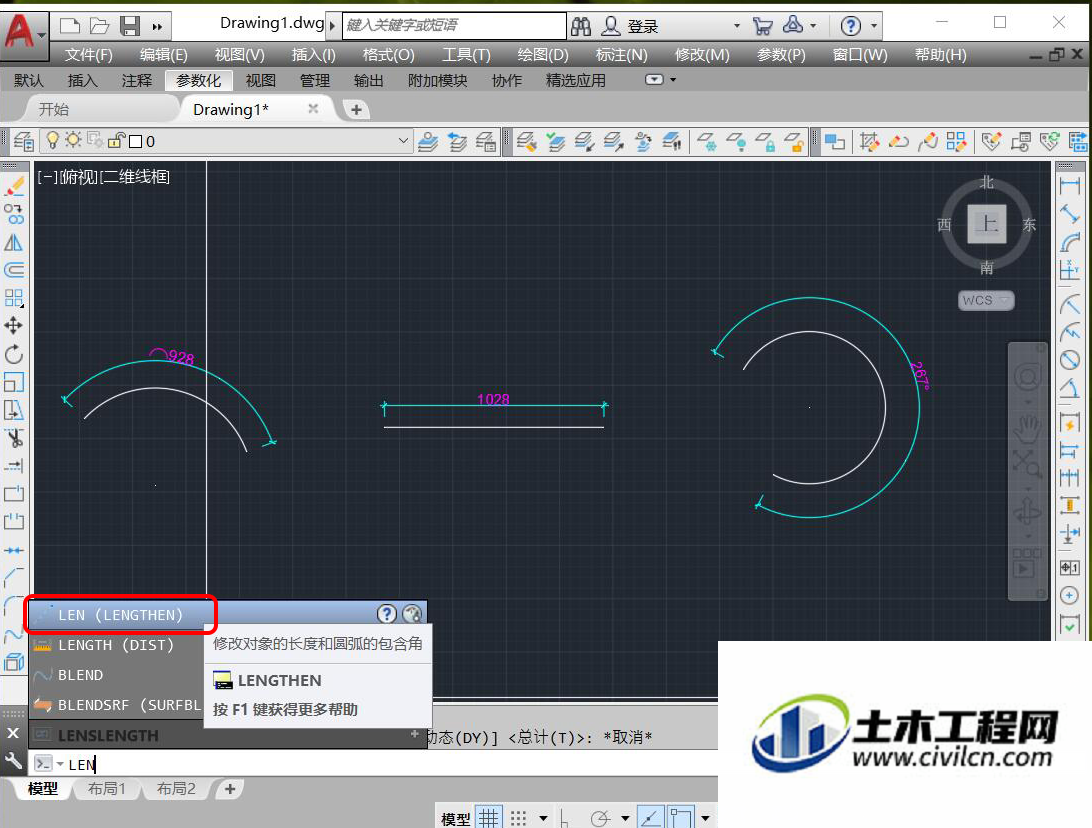The width and height of the screenshot is (1092, 828).
Task: Click the Save floppy disk icon
Action: pyautogui.click(x=130, y=26)
